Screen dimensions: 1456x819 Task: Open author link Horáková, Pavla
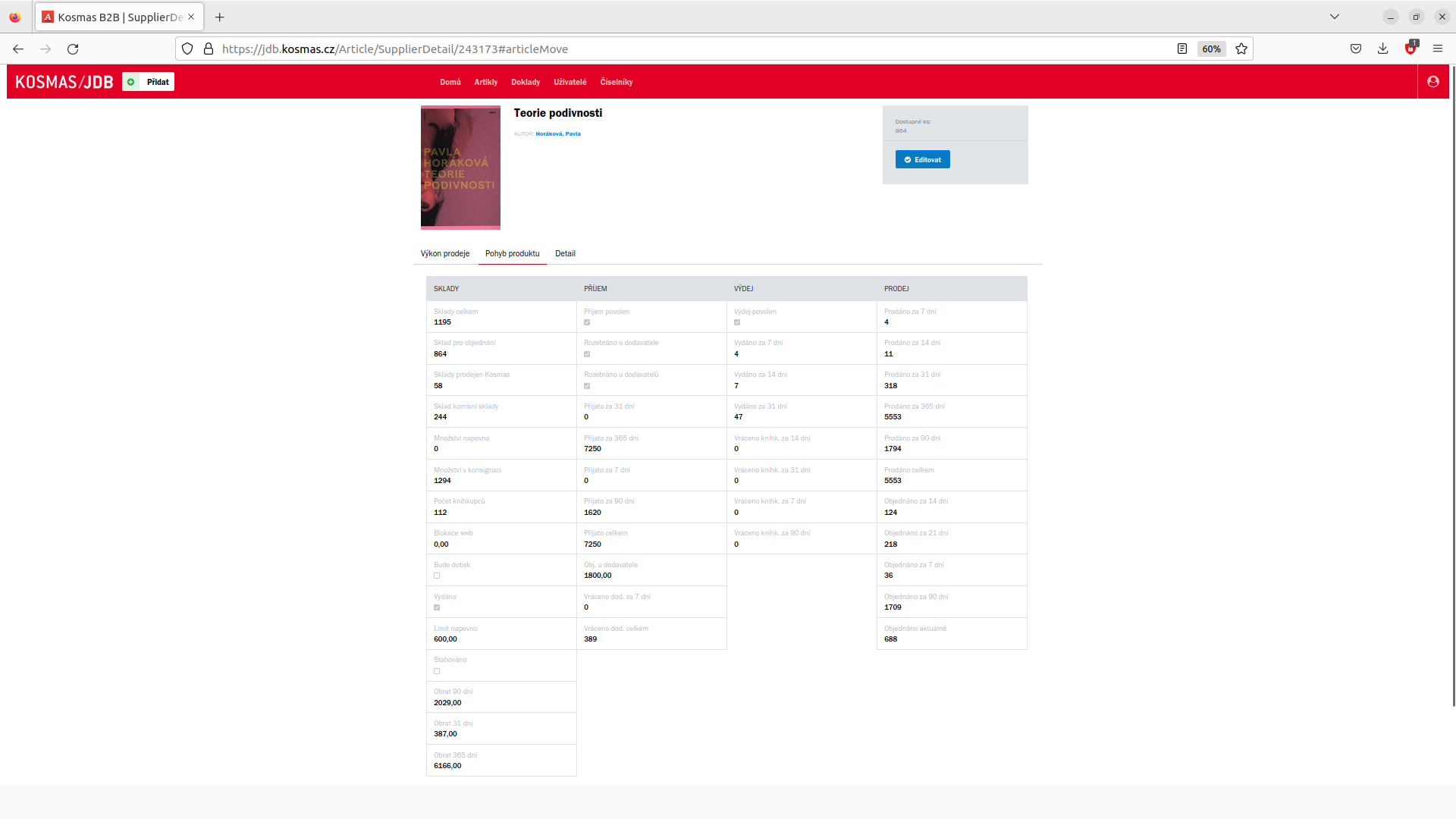(x=557, y=133)
